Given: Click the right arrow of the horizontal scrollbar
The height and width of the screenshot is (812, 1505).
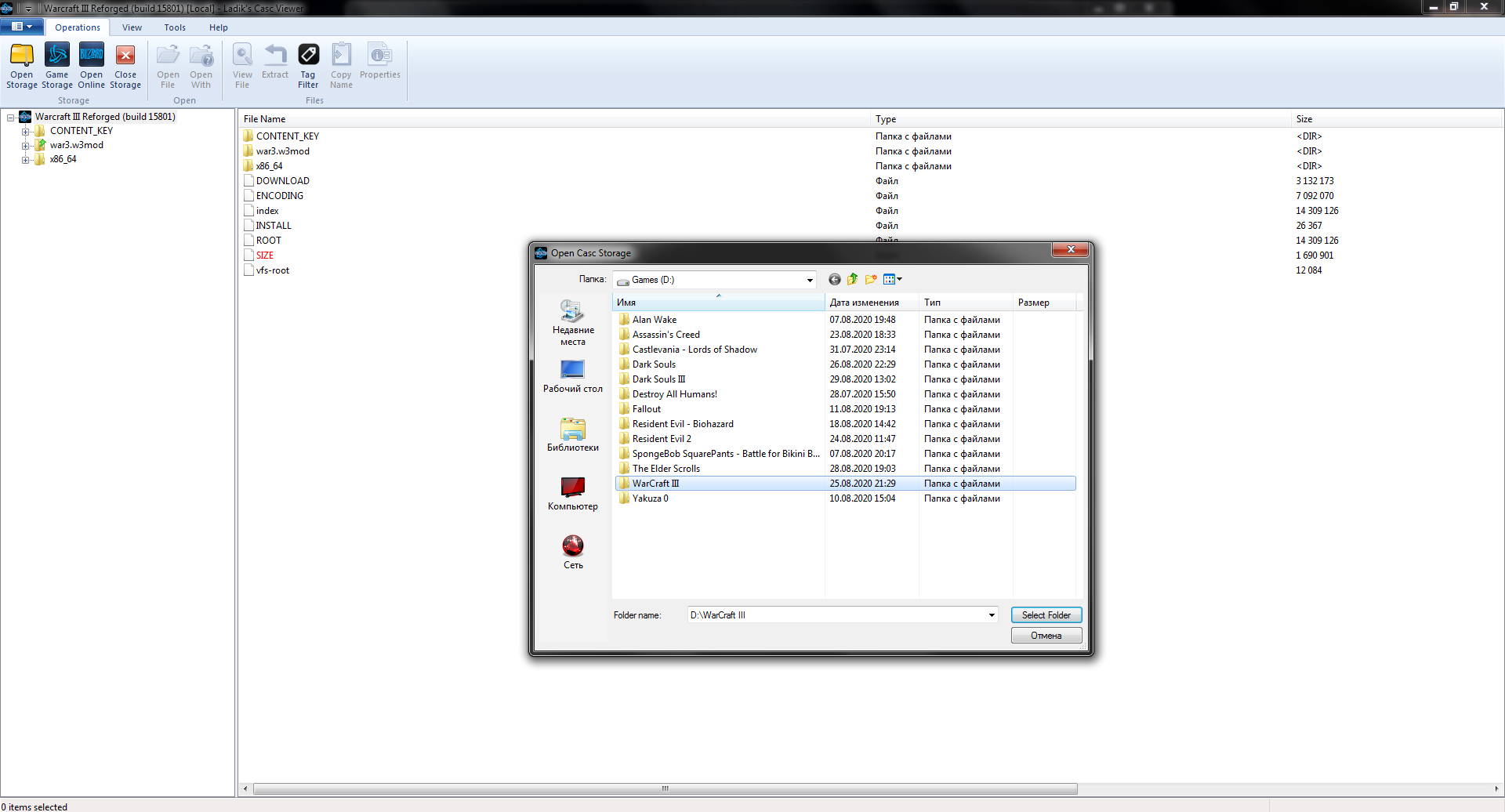Looking at the screenshot, I should pos(1496,788).
